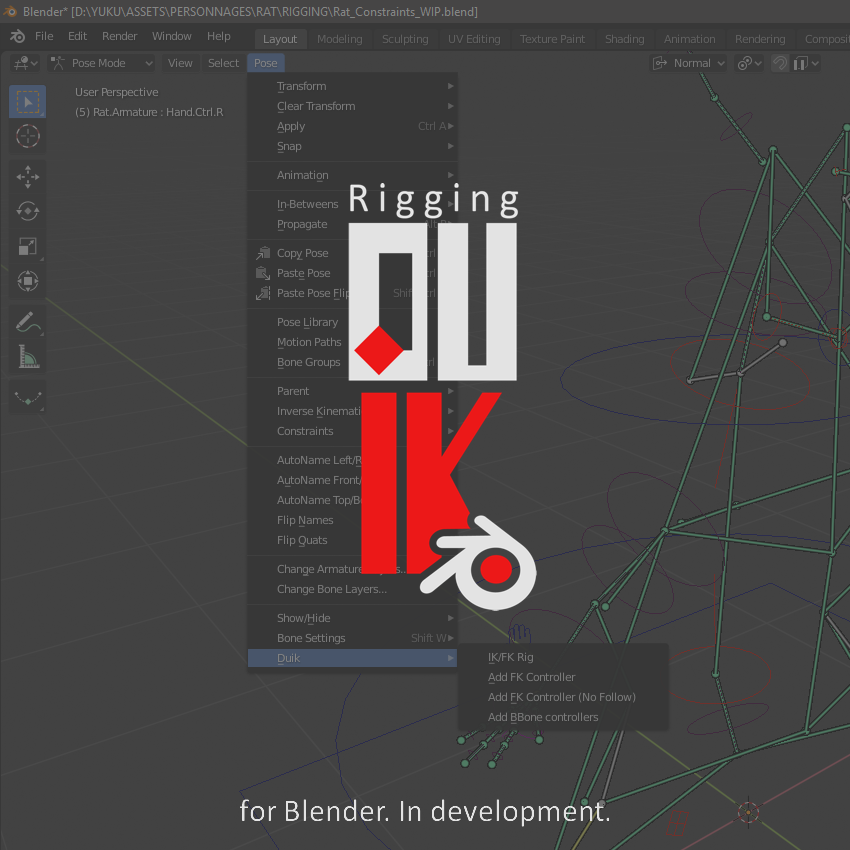Open the snapping options dropdown
The width and height of the screenshot is (850, 850).
pos(807,63)
